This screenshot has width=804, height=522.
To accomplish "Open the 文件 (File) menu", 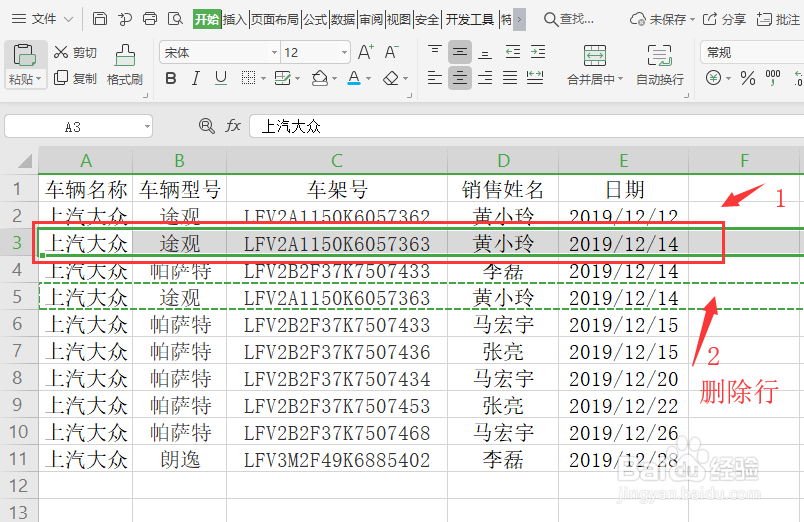I will coord(43,19).
